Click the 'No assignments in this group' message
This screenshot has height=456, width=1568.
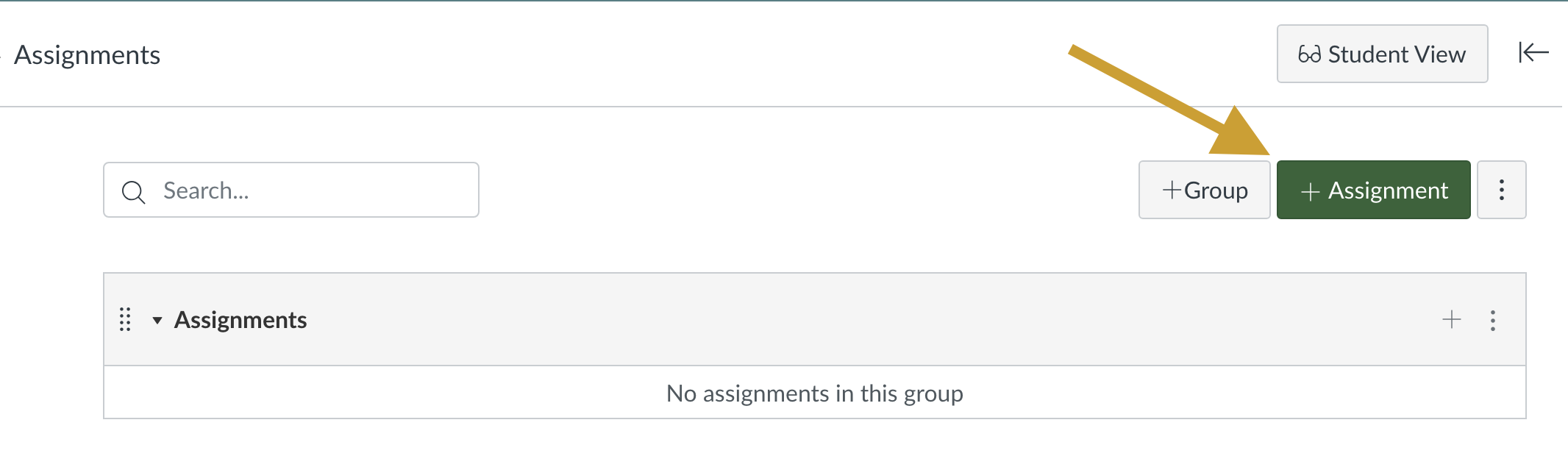click(814, 393)
